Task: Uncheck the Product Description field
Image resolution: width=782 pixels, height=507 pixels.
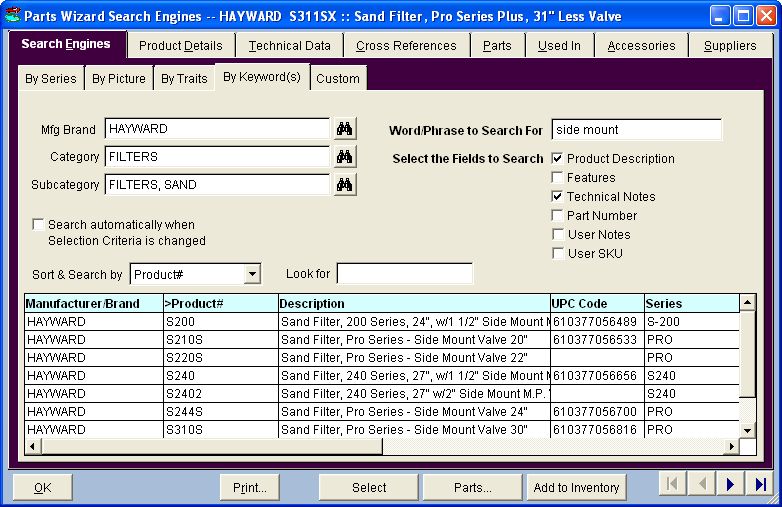Action: pos(558,159)
